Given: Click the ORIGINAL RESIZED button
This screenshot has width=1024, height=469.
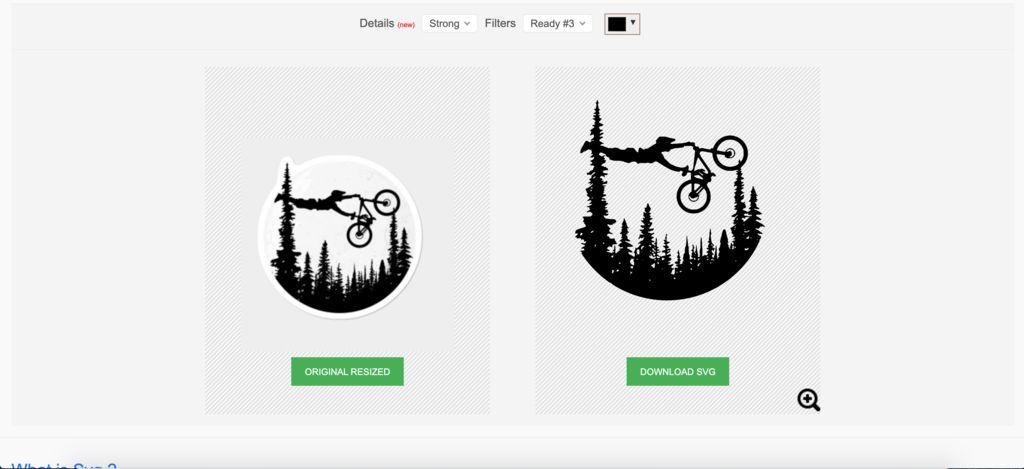Looking at the screenshot, I should tap(347, 372).
